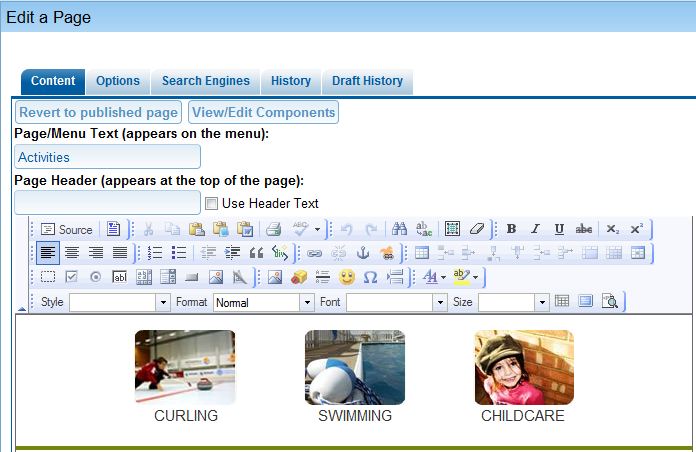Click the underline icon
This screenshot has width=696, height=452.
pyautogui.click(x=559, y=229)
